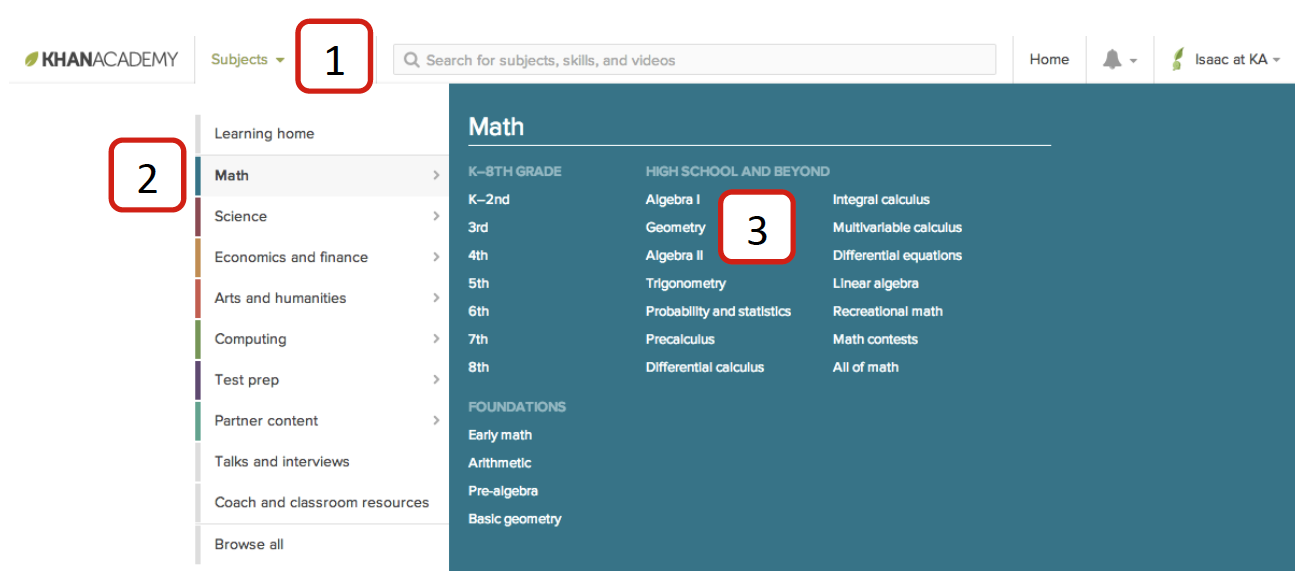The height and width of the screenshot is (576, 1301).
Task: Expand the Math submenu chevron
Action: coord(436,175)
